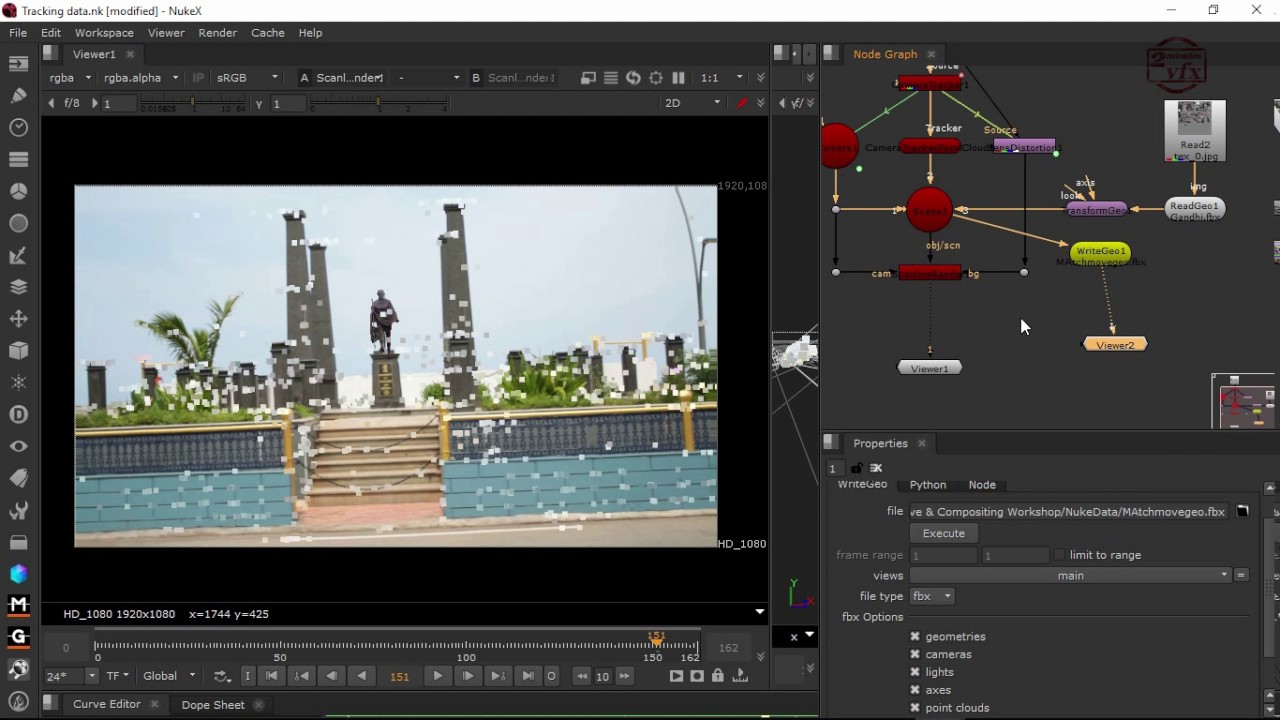
Task: Open the Views toolbar eye icon
Action: (x=18, y=446)
